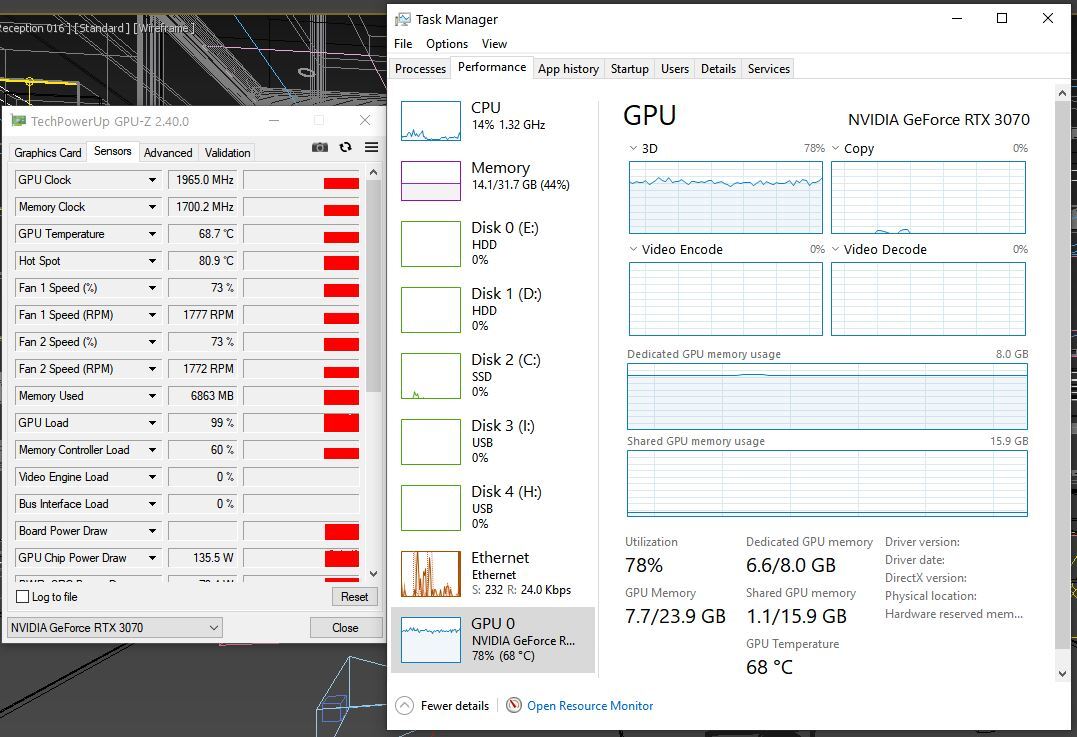Click the GPU Clock value 1965.0 MHz
Screen dimensions: 1077x737
pos(203,180)
